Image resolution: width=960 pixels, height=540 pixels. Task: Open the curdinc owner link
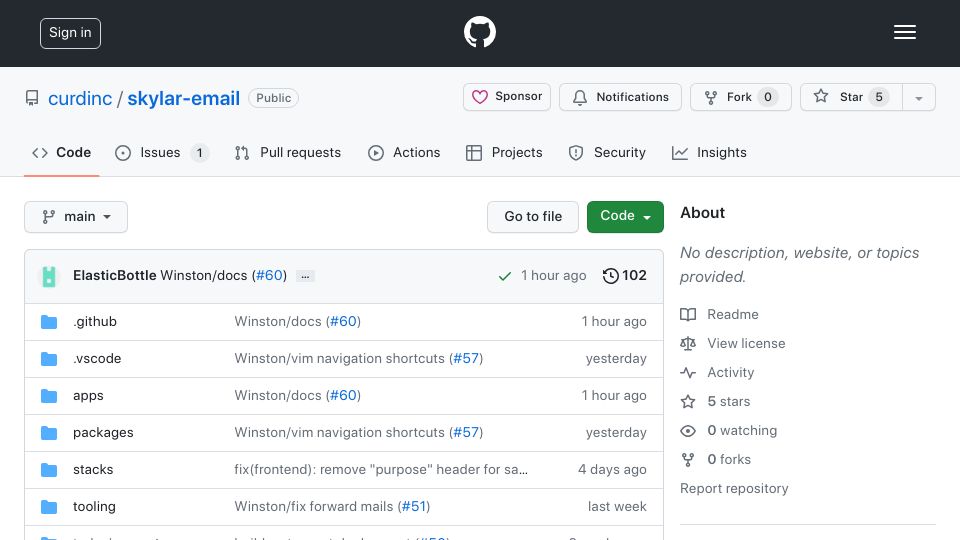pos(80,98)
